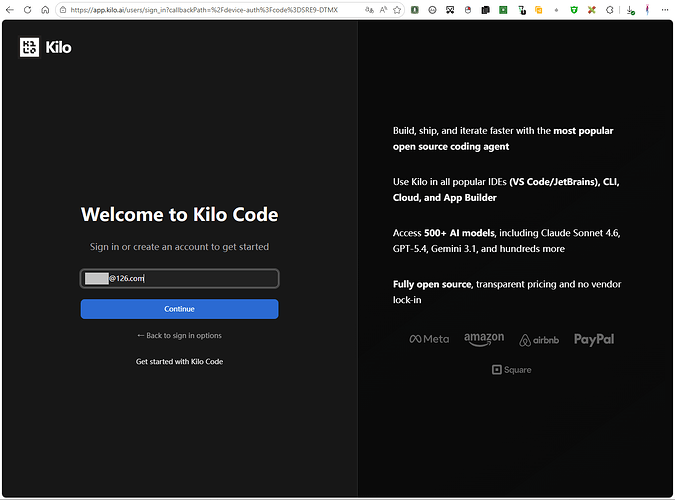Click the Airbnb logo

click(539, 340)
